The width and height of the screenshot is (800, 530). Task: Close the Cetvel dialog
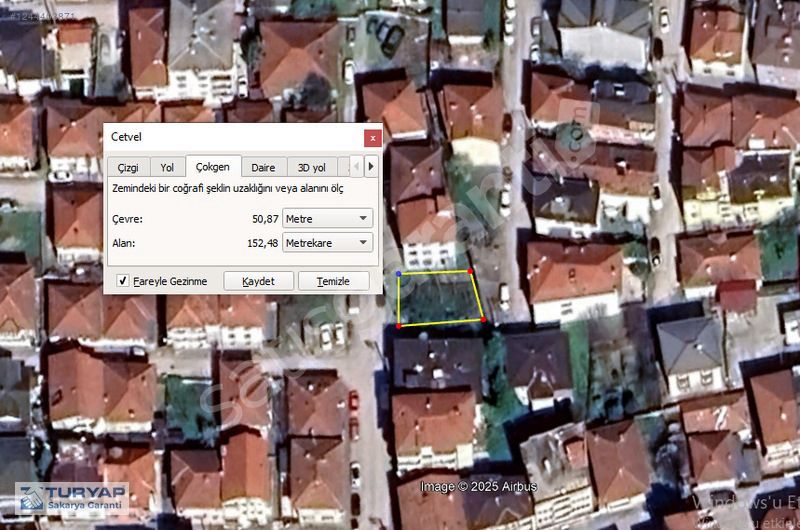pyautogui.click(x=372, y=137)
